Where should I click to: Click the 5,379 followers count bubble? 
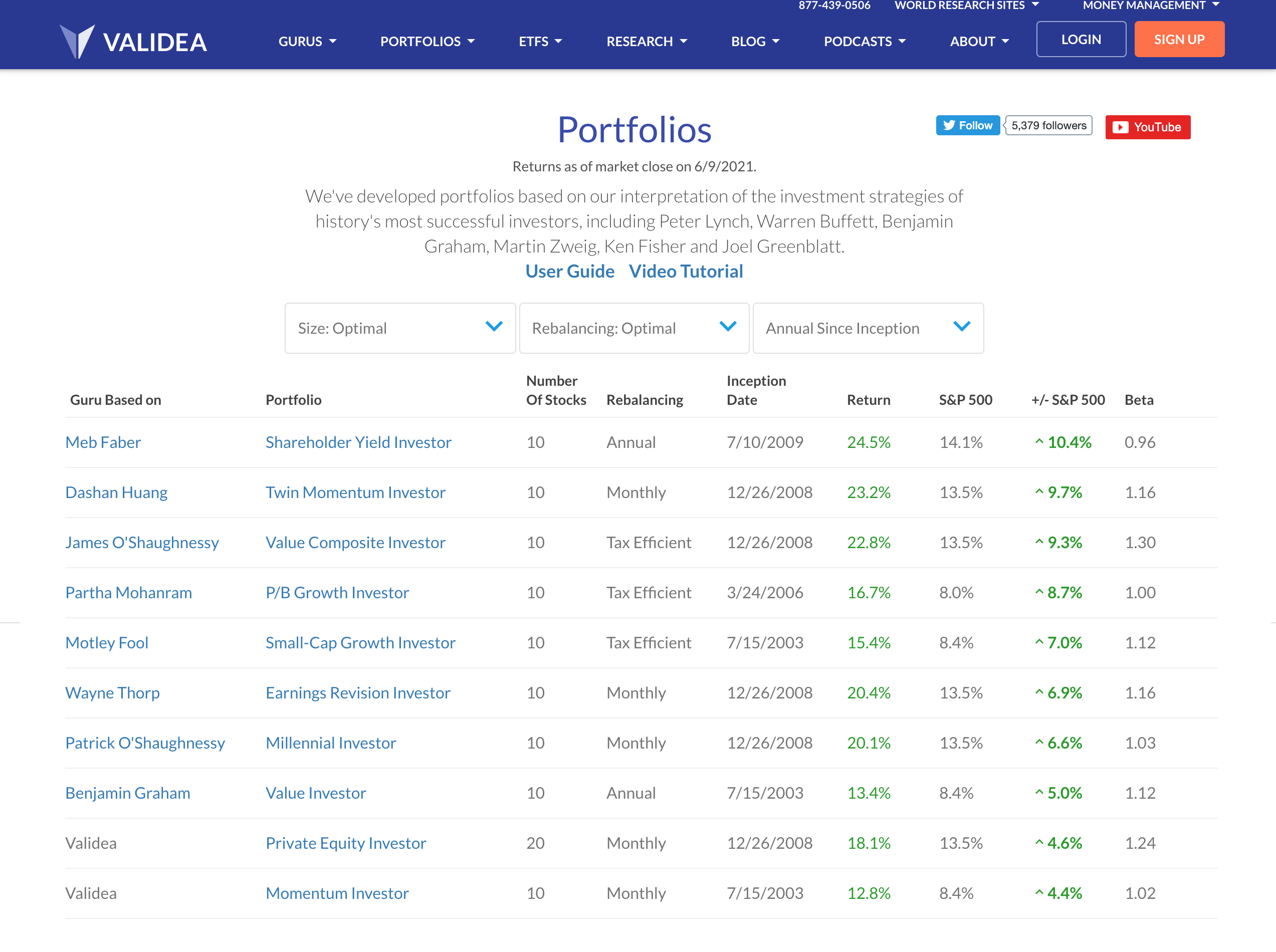(1048, 126)
